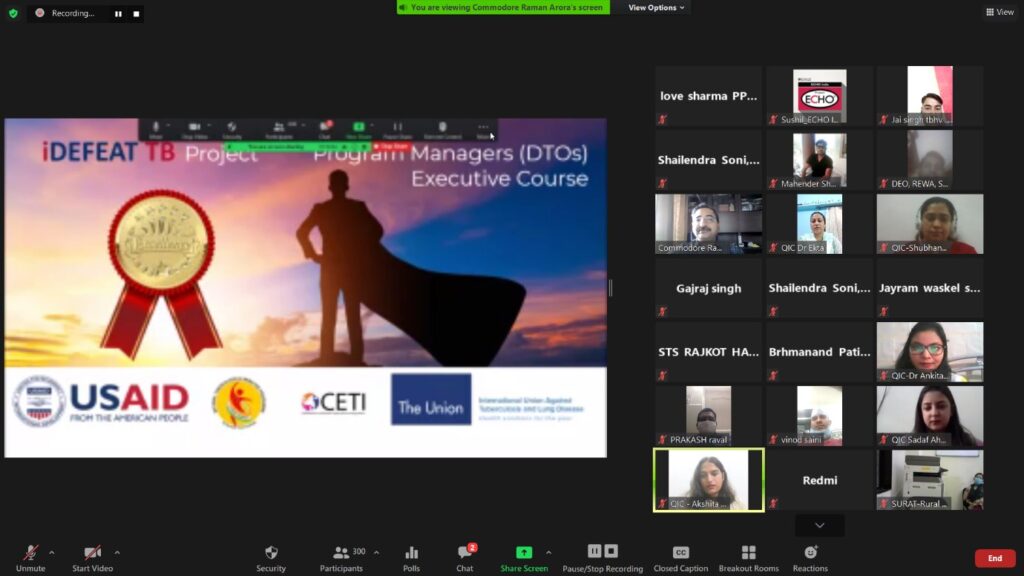Open Closed Caption settings
Screen dimensions: 1024x576
pos(680,557)
